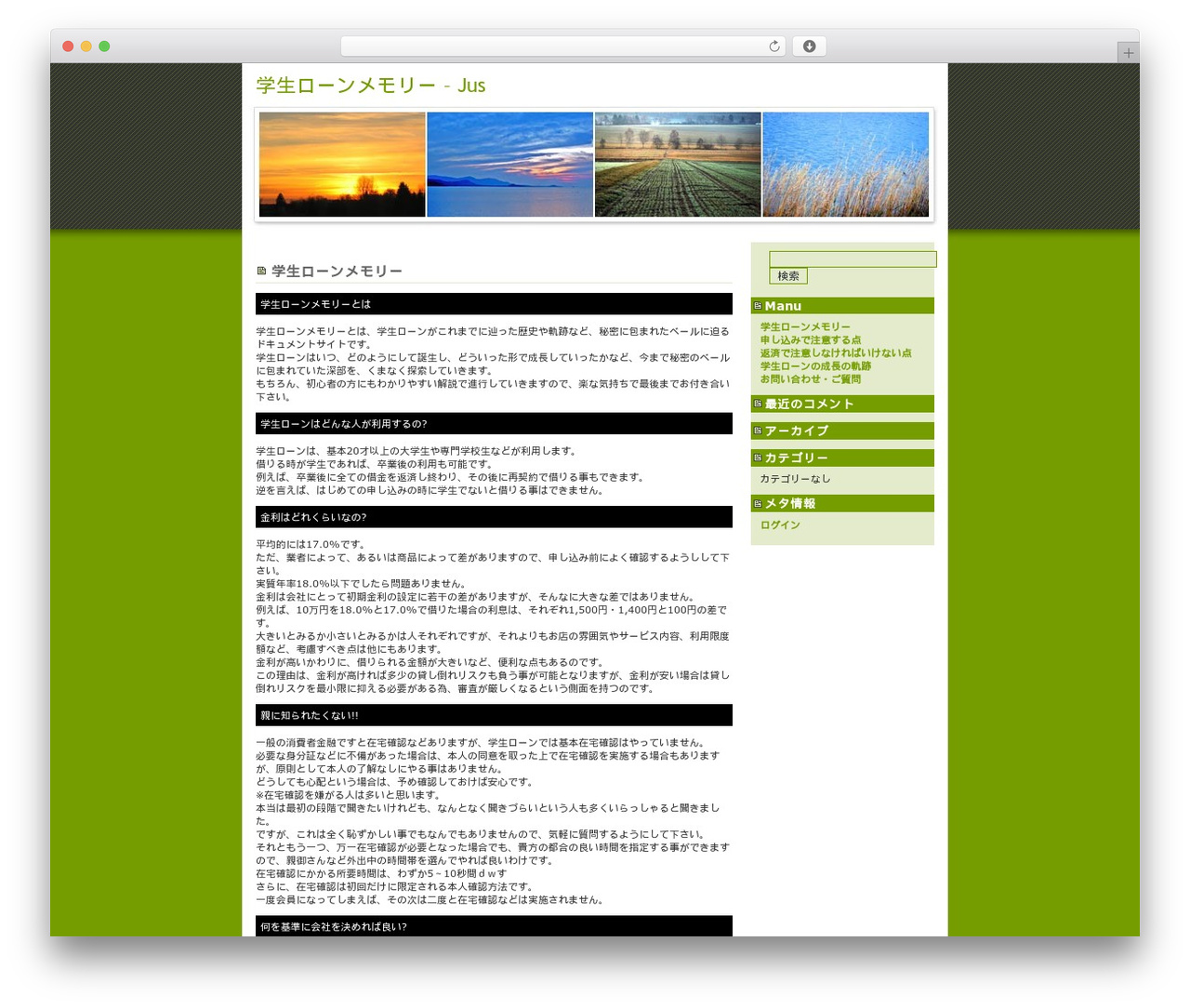Screen dimensions: 1190x1008
Task: Click into the sidebar search field
Action: click(853, 259)
